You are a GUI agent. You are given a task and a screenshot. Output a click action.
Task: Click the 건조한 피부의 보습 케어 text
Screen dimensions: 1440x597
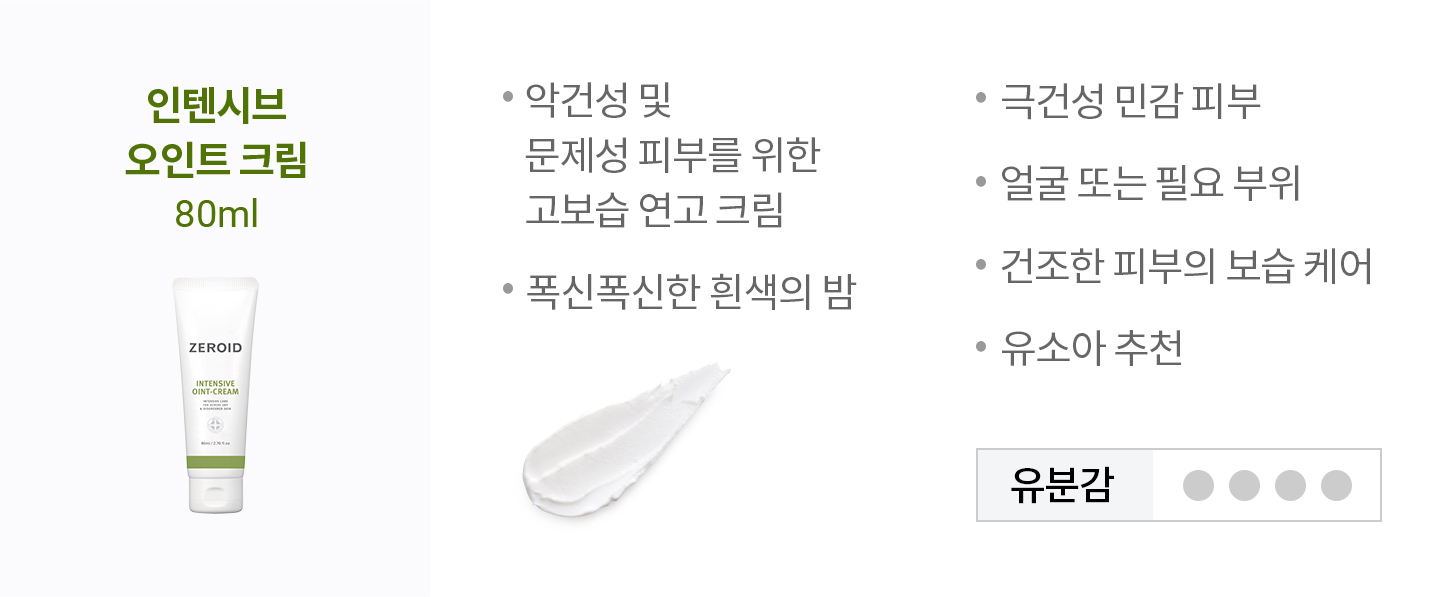pyautogui.click(x=1186, y=267)
